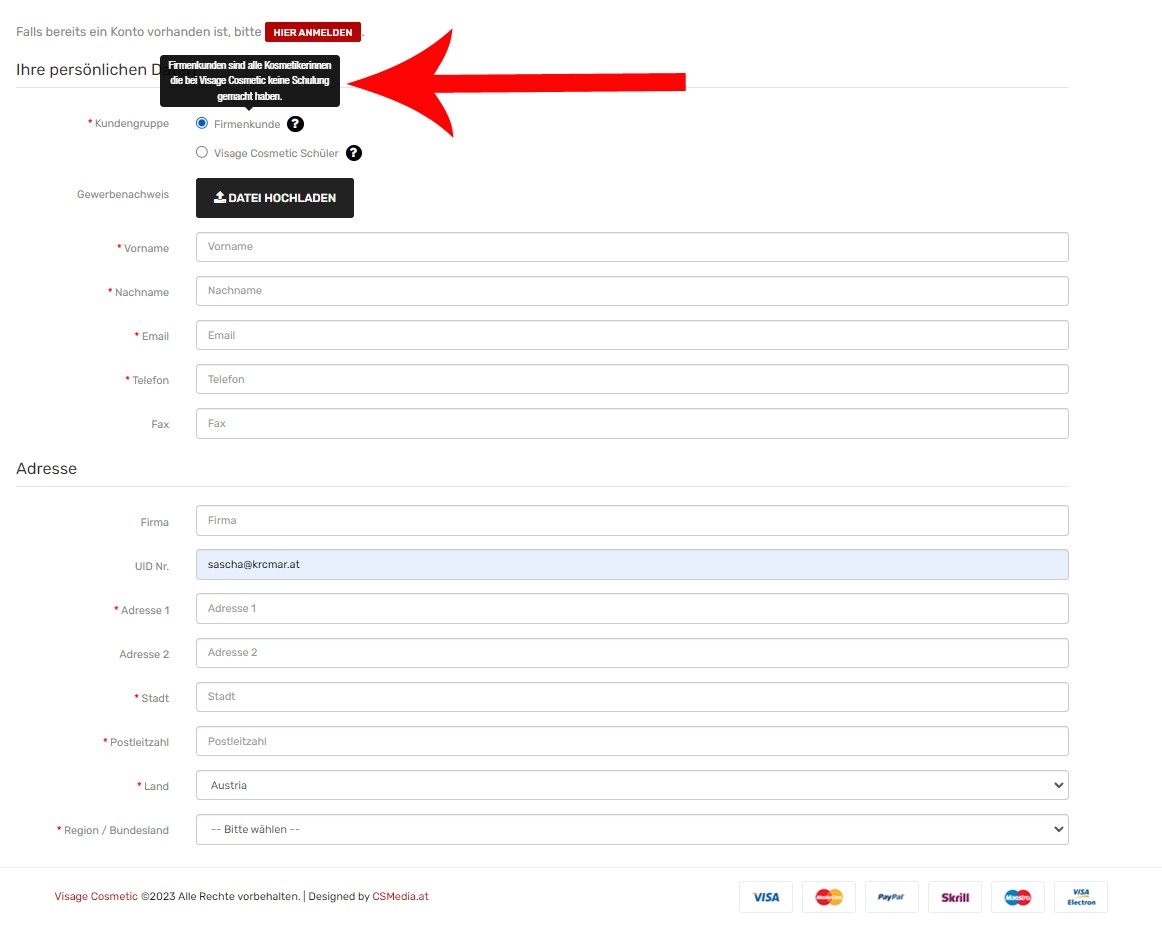1162x931 pixels.
Task: Expand the Region / Bundesland dropdown
Action: click(x=632, y=829)
